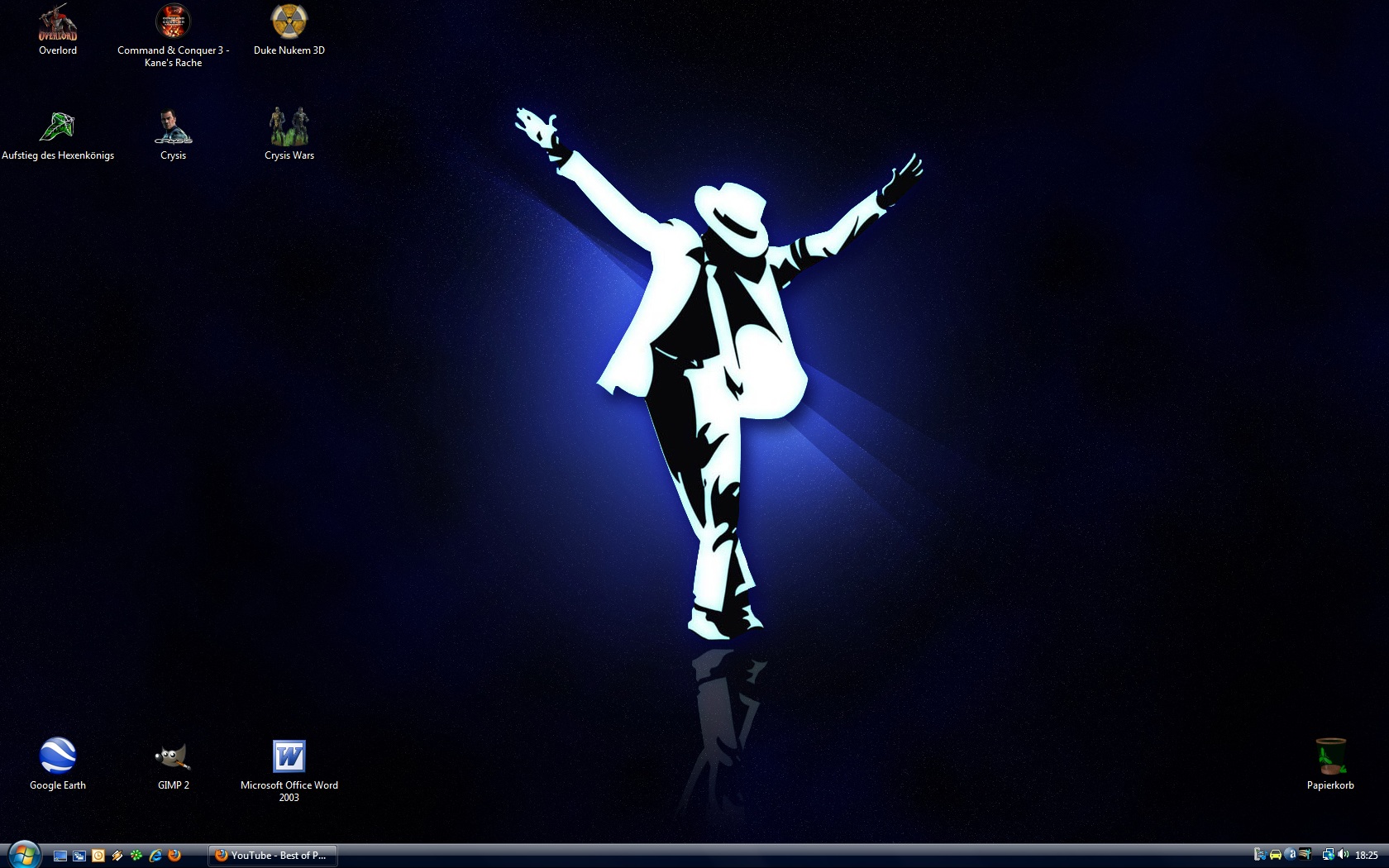This screenshot has height=868, width=1389.
Task: Click the taskbar clock showing 18:25
Action: (x=1366, y=856)
